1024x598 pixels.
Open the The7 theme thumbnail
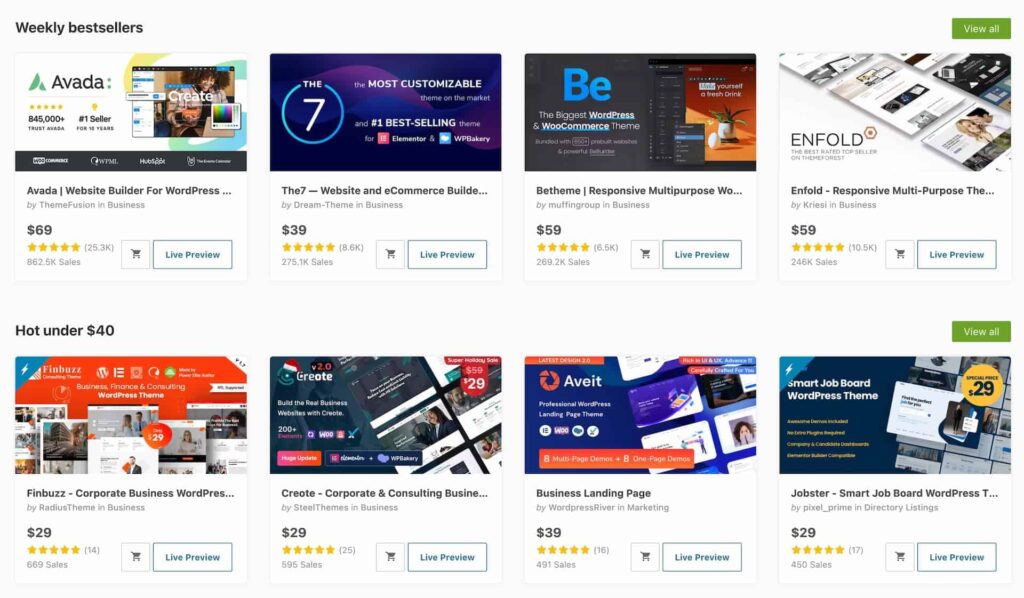385,112
